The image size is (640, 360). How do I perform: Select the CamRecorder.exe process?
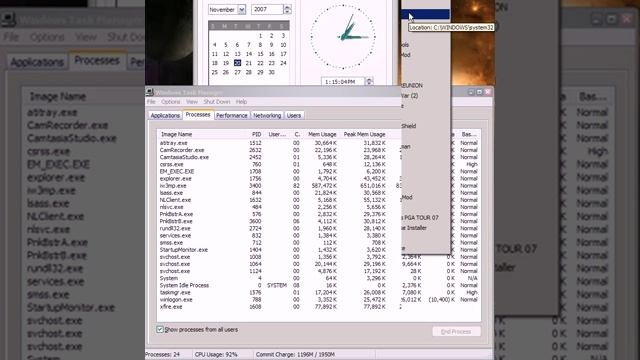click(x=318, y=150)
